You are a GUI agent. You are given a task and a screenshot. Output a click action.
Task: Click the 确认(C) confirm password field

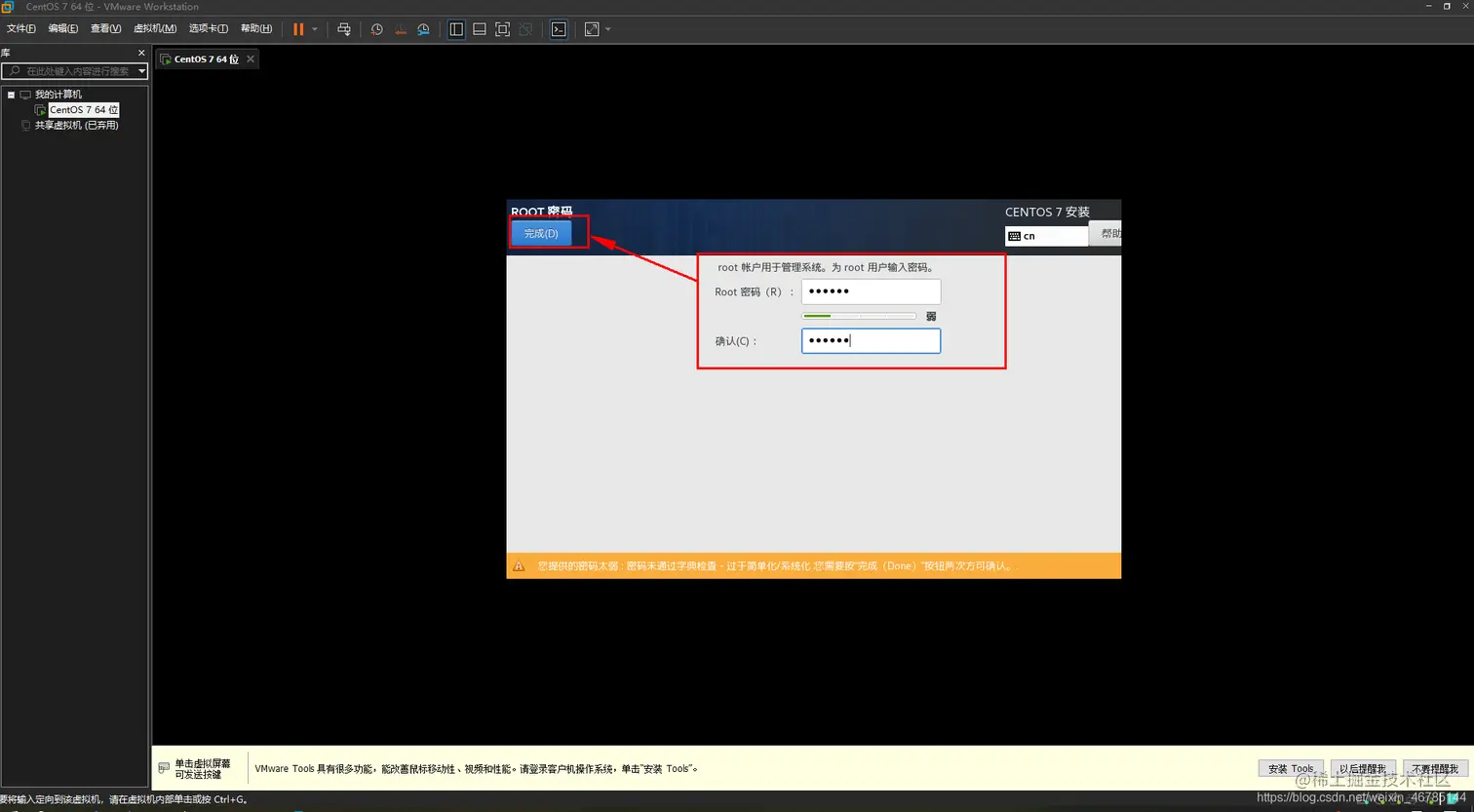(871, 340)
